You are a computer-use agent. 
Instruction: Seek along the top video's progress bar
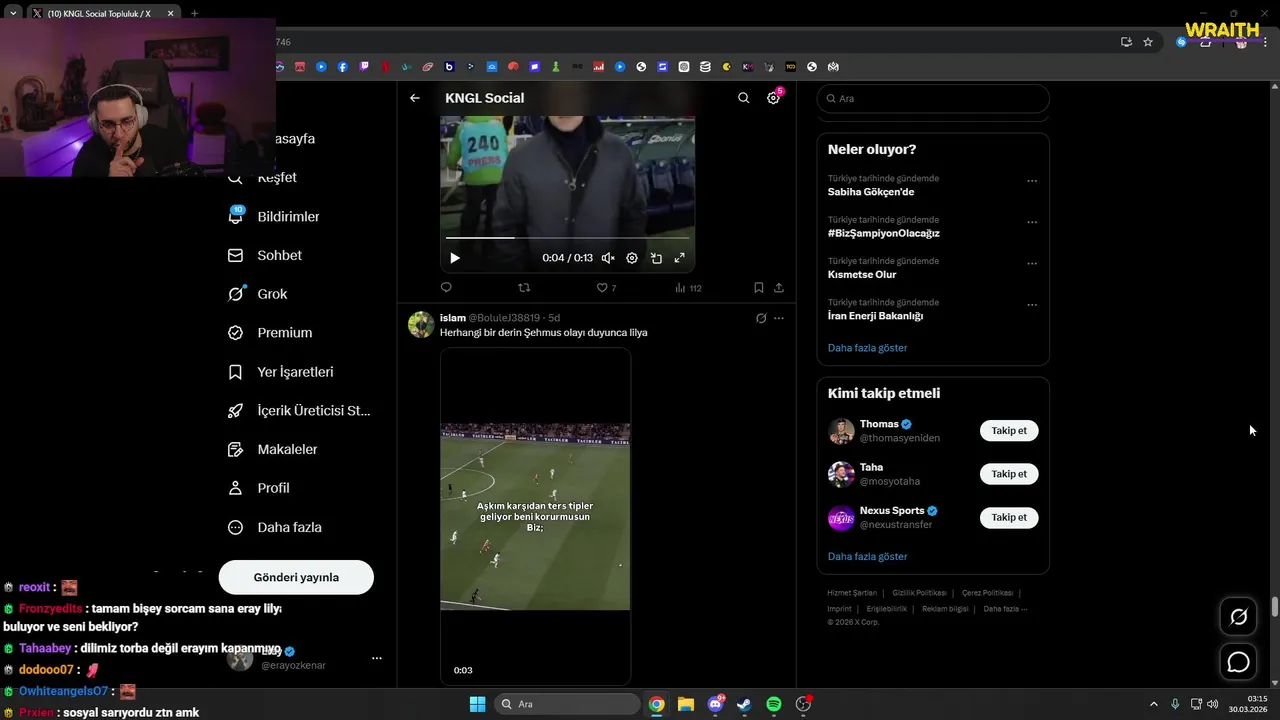pos(567,238)
